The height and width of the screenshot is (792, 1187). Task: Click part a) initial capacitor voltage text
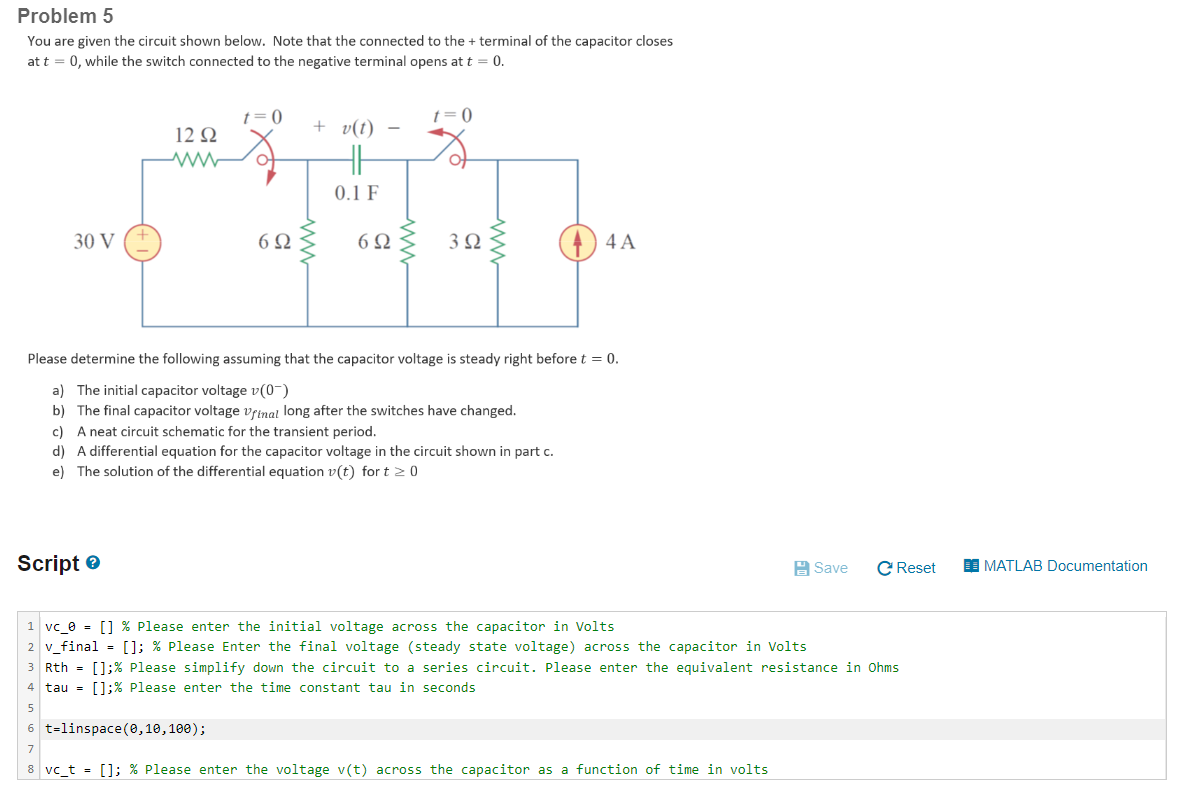point(182,391)
